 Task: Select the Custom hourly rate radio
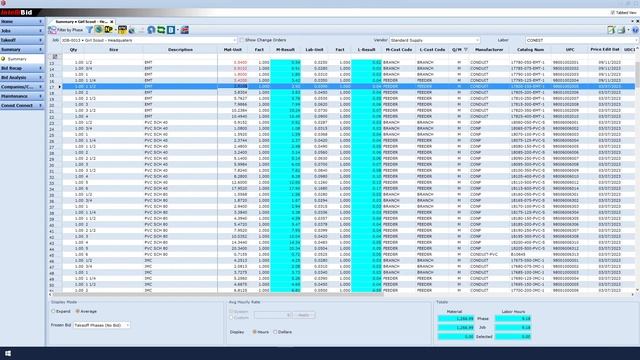pyautogui.click(x=231, y=317)
